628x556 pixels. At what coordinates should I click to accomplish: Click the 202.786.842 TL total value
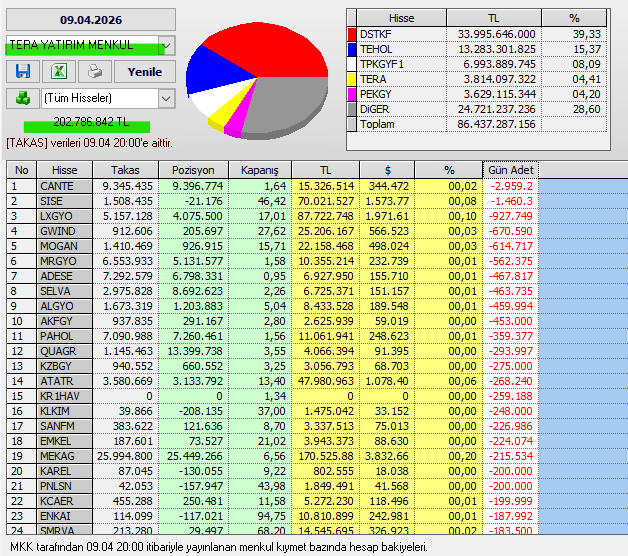coord(91,122)
